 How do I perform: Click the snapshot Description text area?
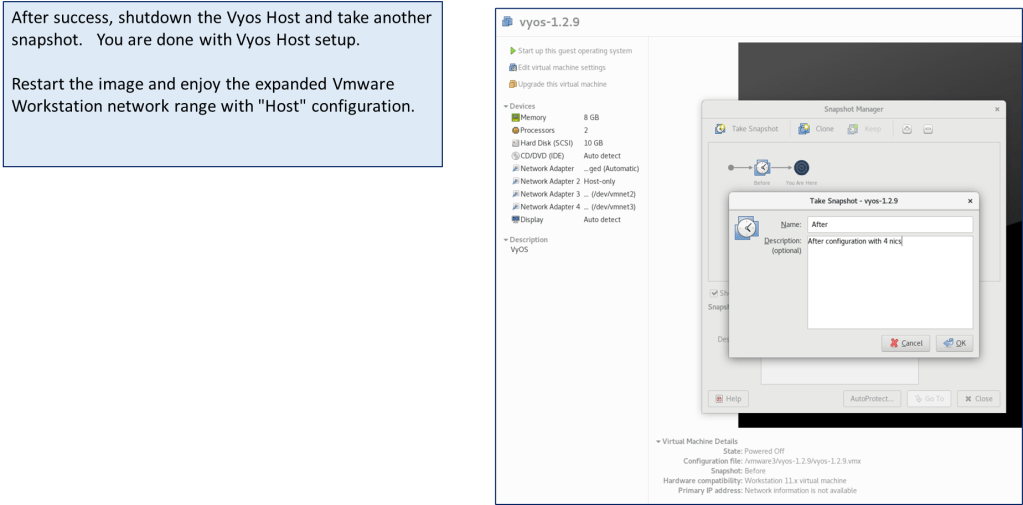(889, 285)
